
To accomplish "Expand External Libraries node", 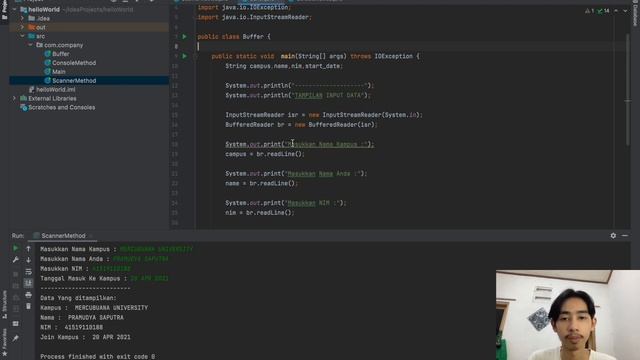I will [x=15, y=98].
